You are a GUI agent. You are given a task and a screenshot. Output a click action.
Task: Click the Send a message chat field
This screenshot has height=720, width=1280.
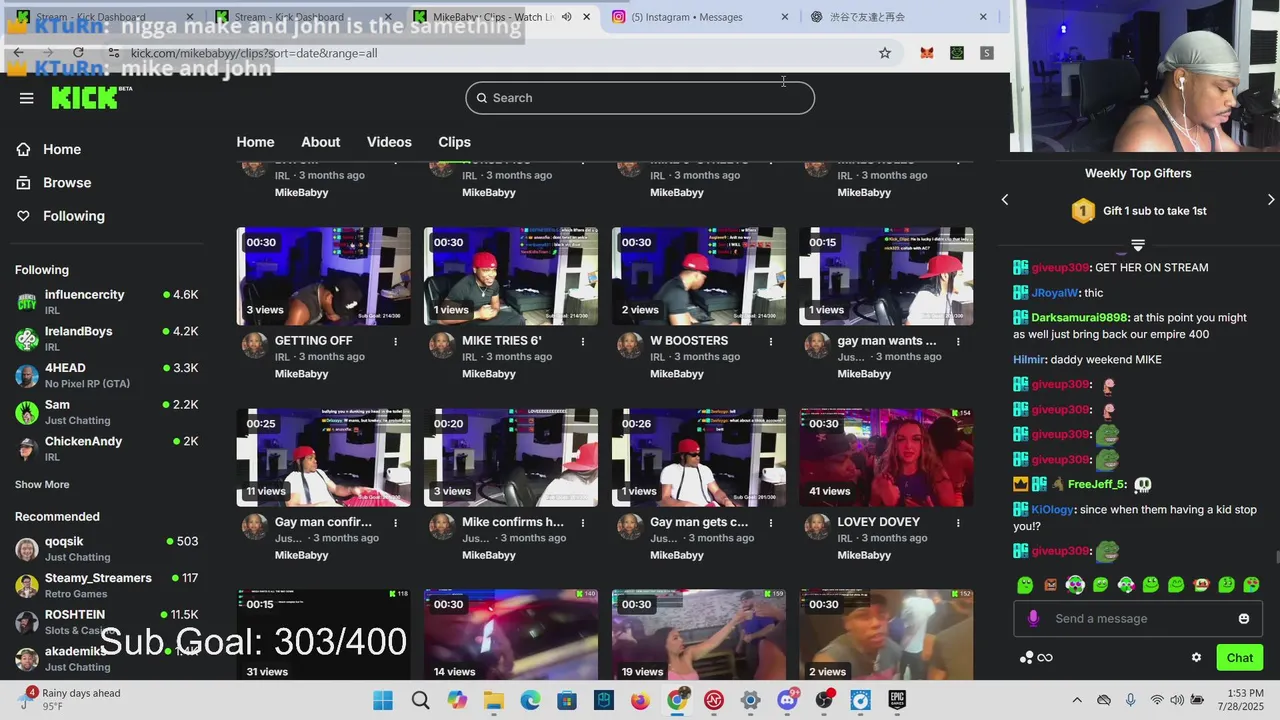click(1137, 618)
